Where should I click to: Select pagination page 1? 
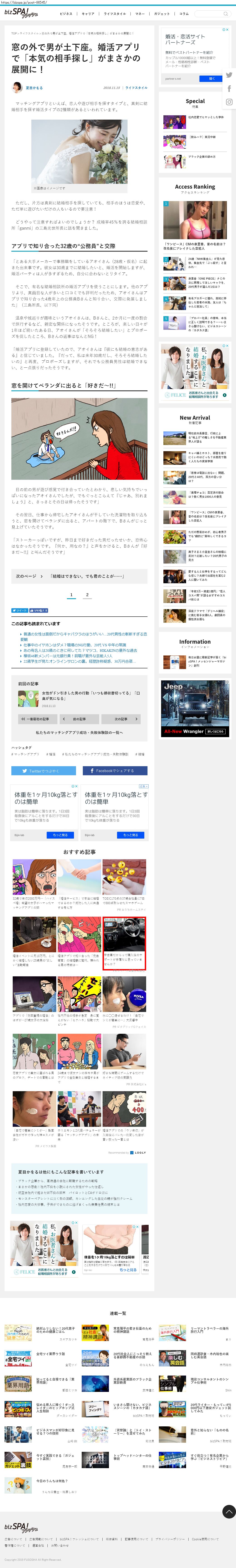[71, 595]
